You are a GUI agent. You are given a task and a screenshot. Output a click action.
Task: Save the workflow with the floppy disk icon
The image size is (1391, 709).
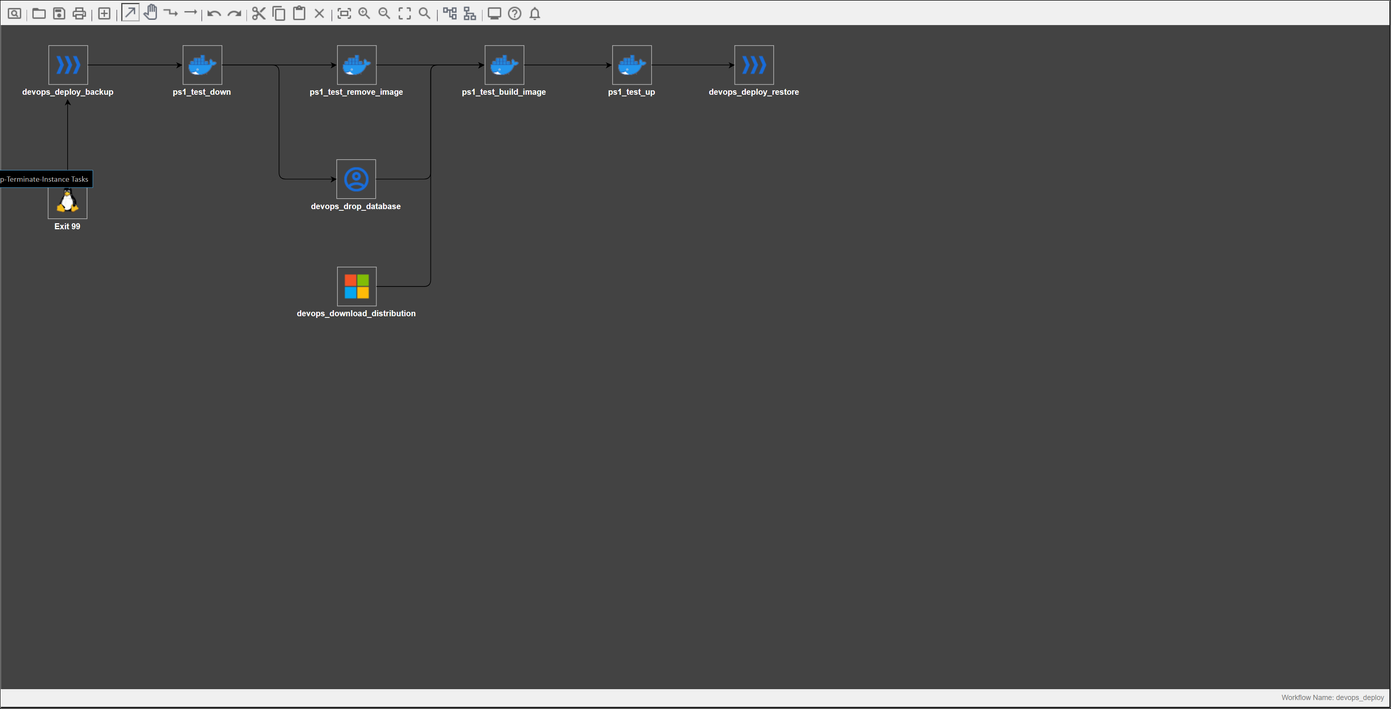[x=59, y=14]
